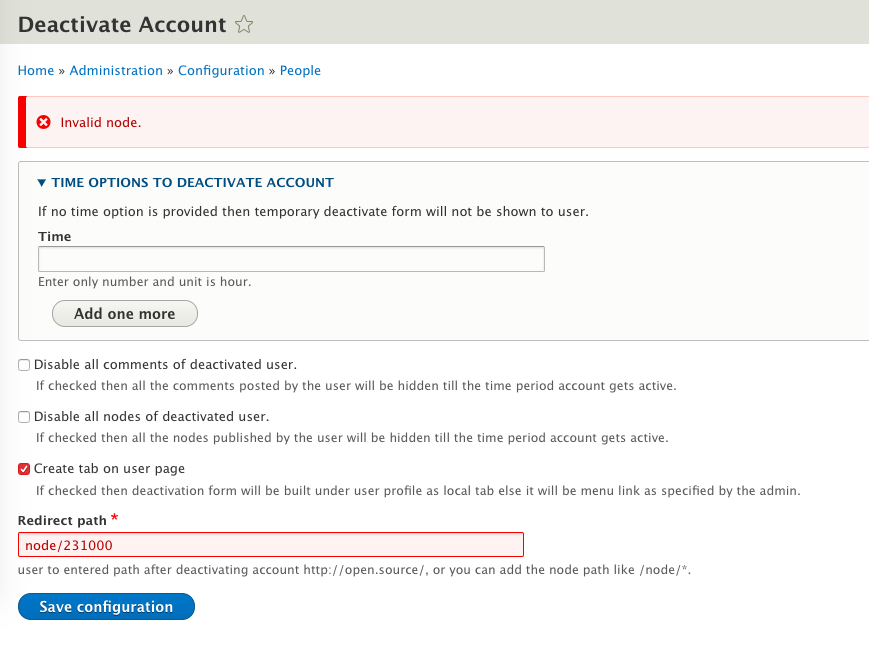Enable 'Disable all comments of deactivated user'
Screen dimensions: 869x662
click(23, 364)
